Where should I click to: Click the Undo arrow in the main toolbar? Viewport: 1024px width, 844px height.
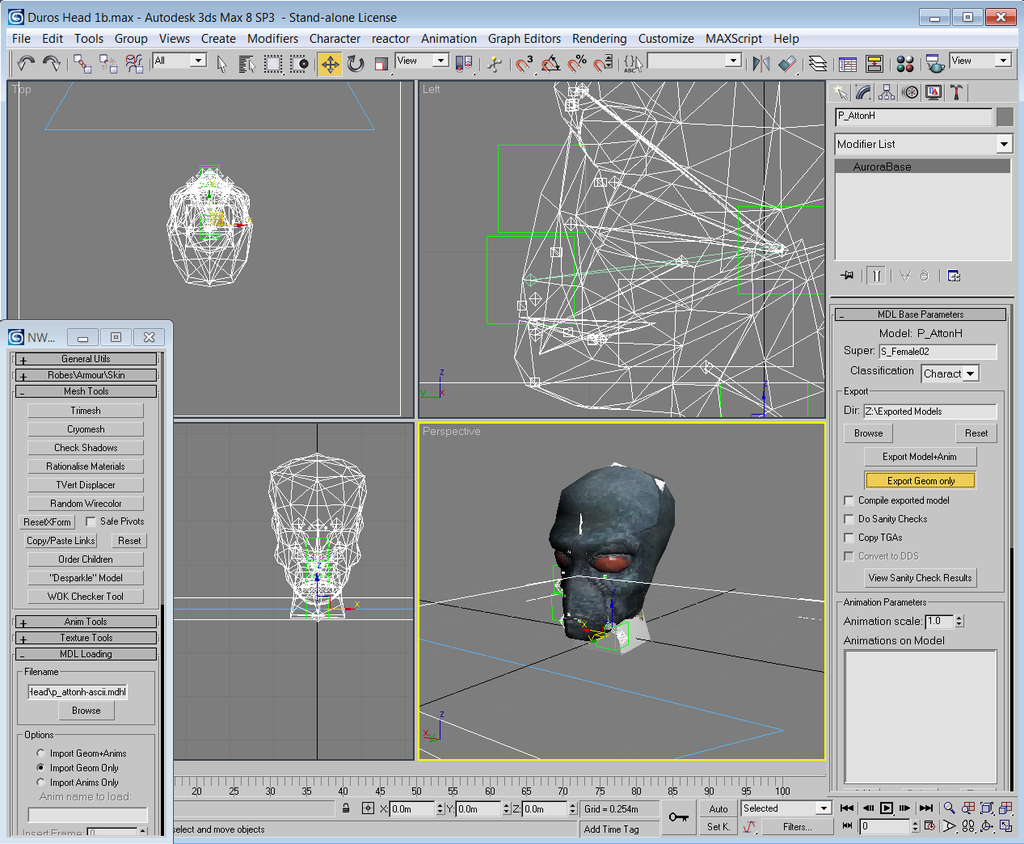25,63
